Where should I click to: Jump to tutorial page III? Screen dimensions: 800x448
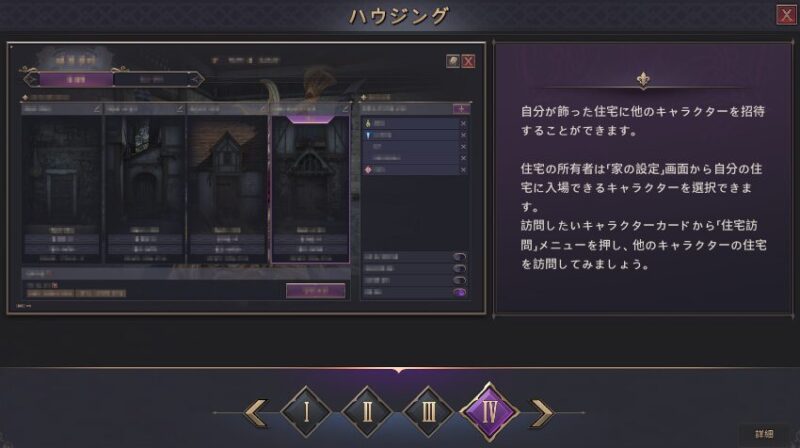click(x=428, y=412)
